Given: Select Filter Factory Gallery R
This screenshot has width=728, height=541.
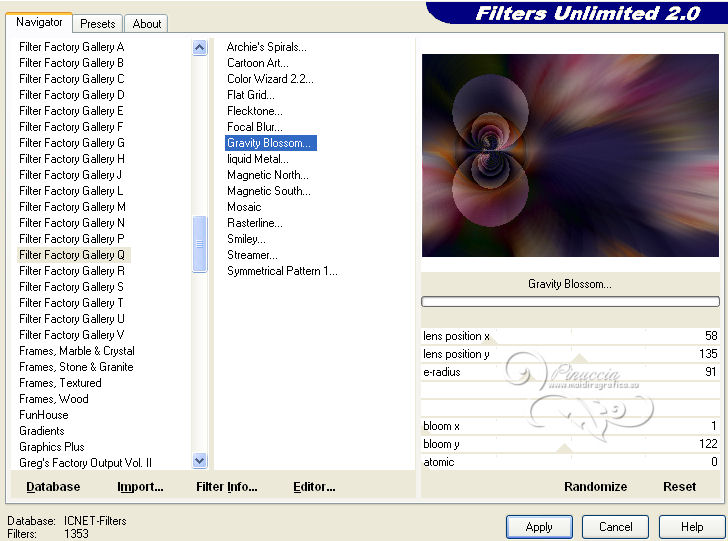Looking at the screenshot, I should click(72, 271).
